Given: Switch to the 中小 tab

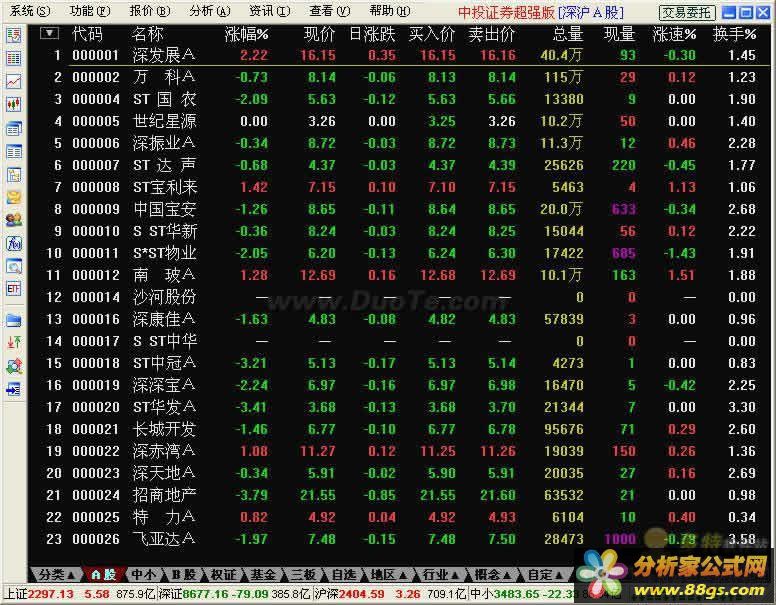Looking at the screenshot, I should point(143,575).
